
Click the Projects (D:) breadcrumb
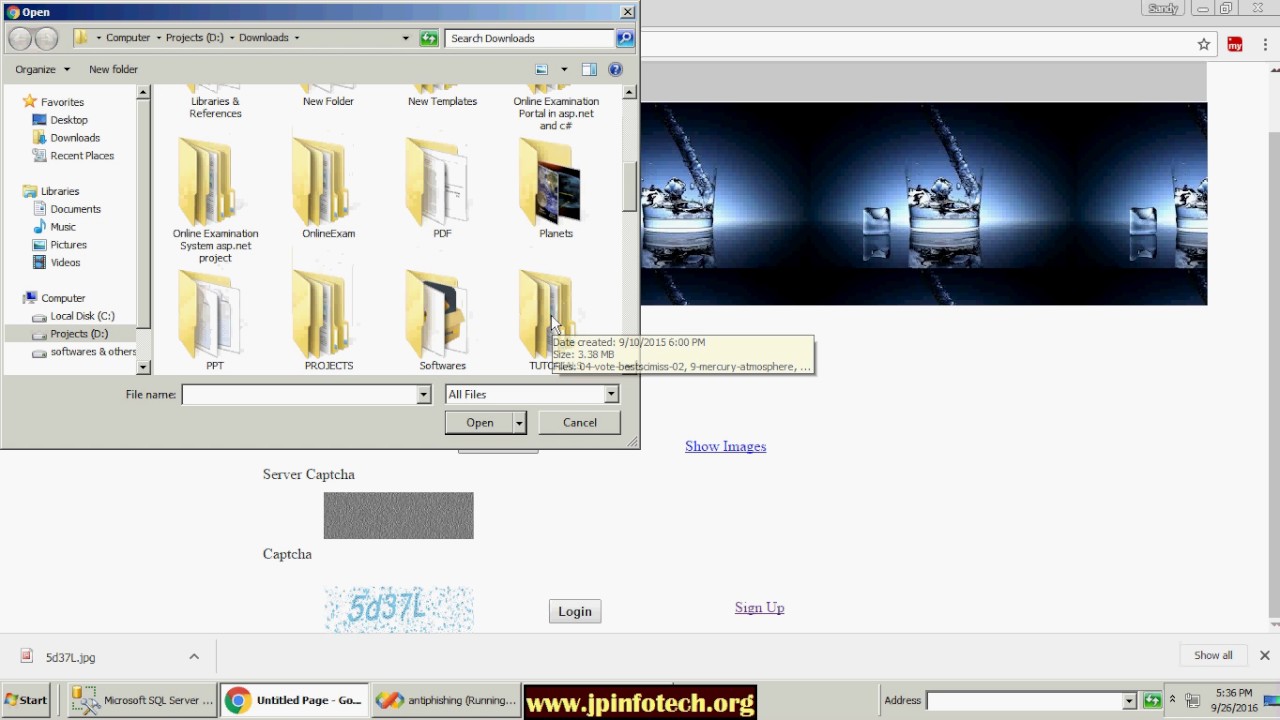[x=195, y=38]
